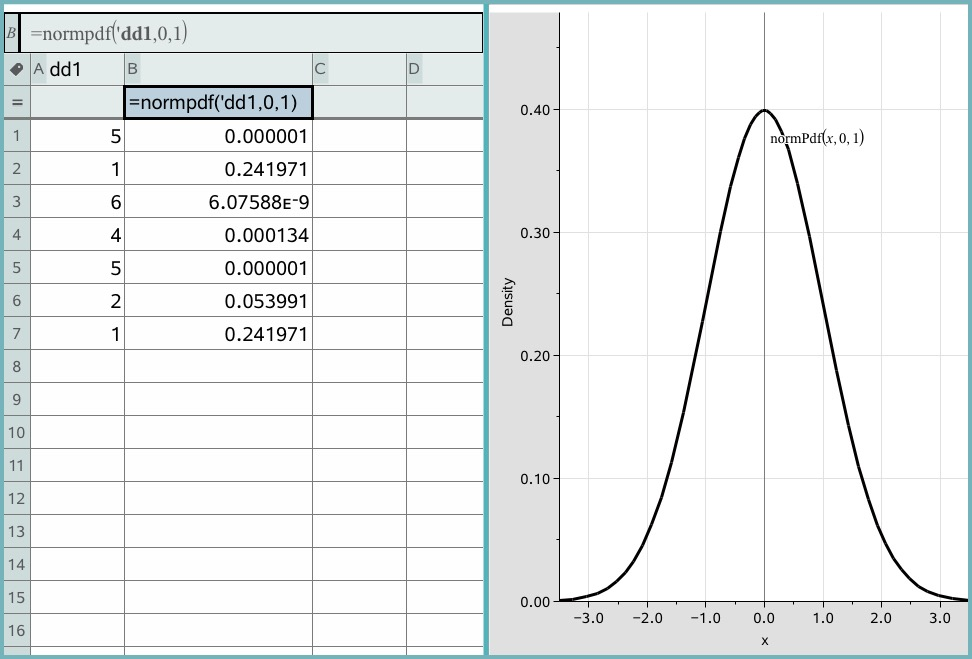Click the x horizontal axis label
Image resolution: width=972 pixels, height=659 pixels.
pyautogui.click(x=764, y=640)
